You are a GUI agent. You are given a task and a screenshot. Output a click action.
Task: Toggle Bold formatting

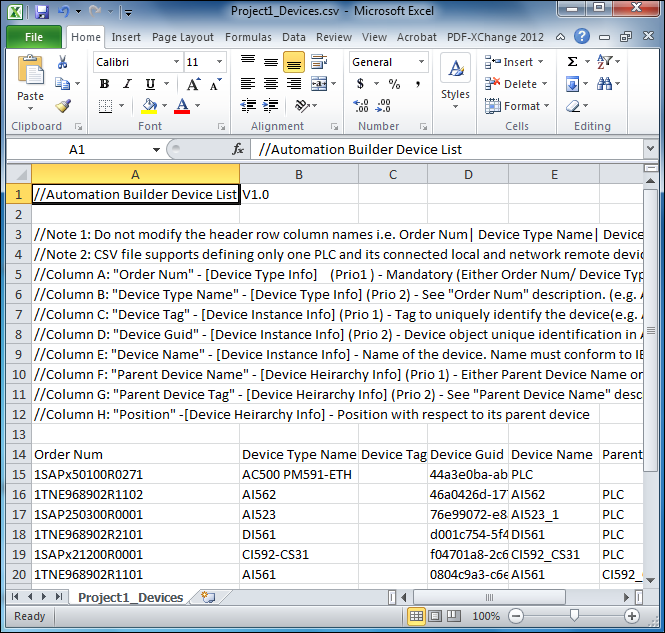point(104,84)
